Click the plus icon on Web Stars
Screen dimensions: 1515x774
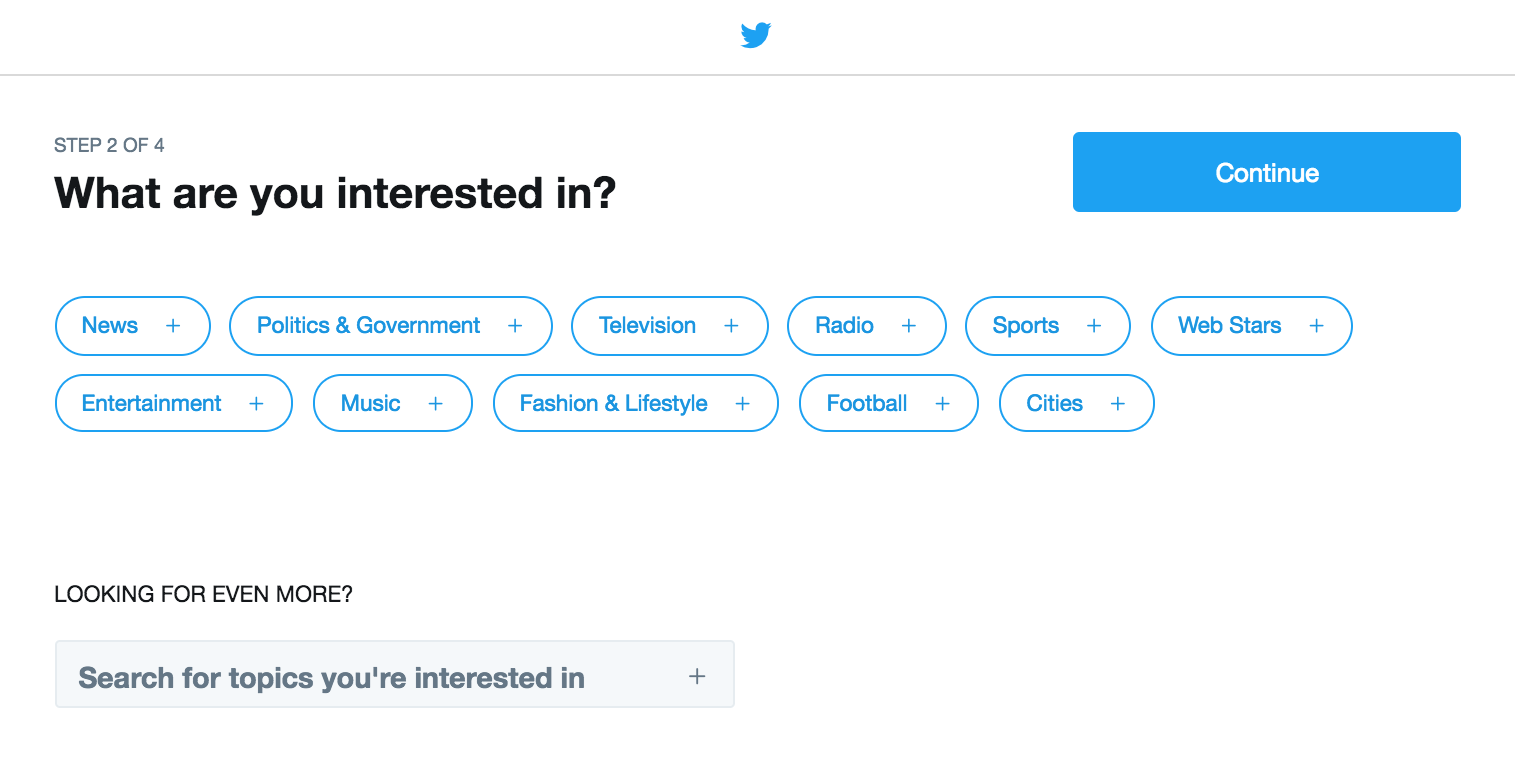(x=1316, y=326)
